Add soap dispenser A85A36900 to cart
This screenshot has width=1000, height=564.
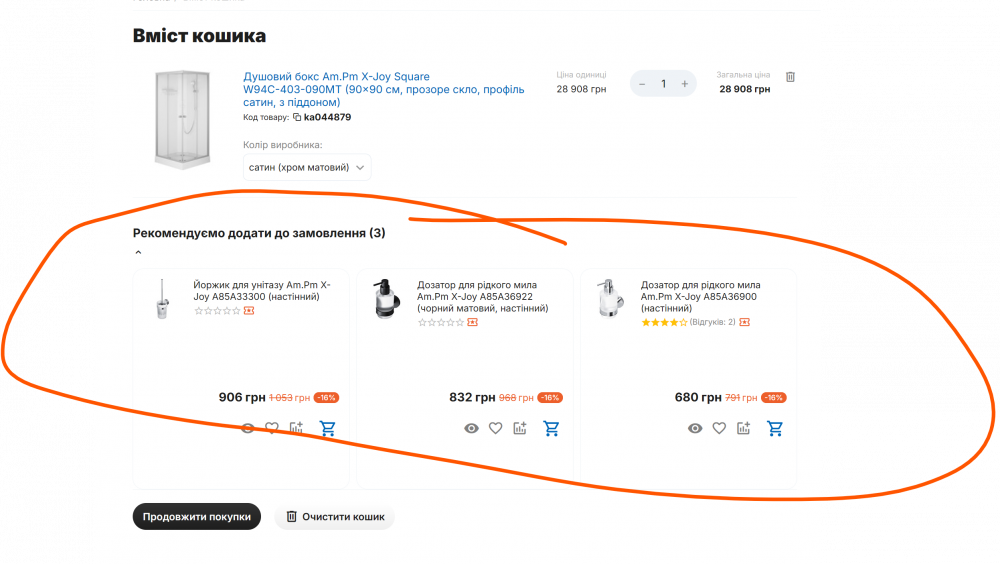click(x=775, y=429)
